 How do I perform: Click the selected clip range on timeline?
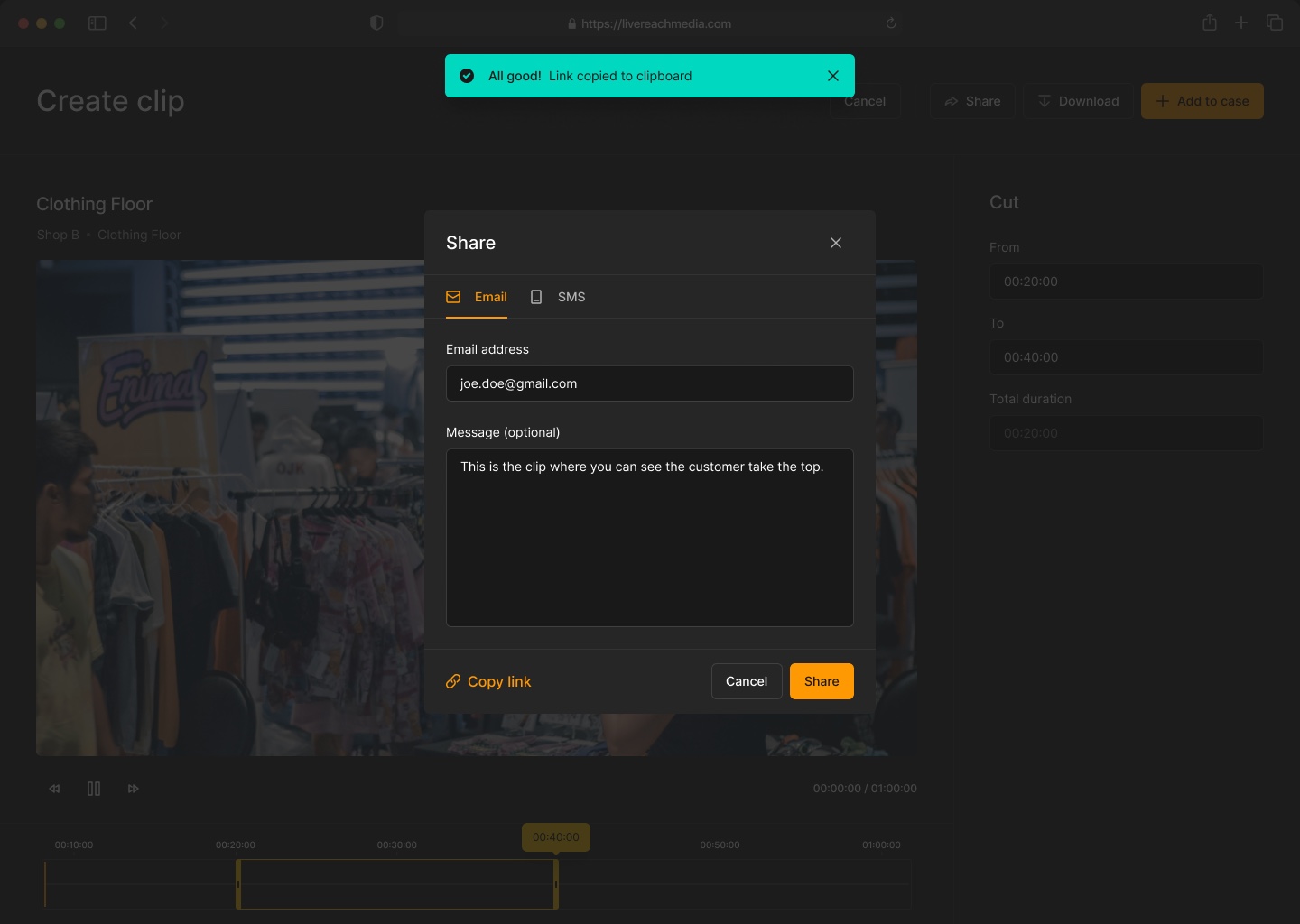[397, 884]
